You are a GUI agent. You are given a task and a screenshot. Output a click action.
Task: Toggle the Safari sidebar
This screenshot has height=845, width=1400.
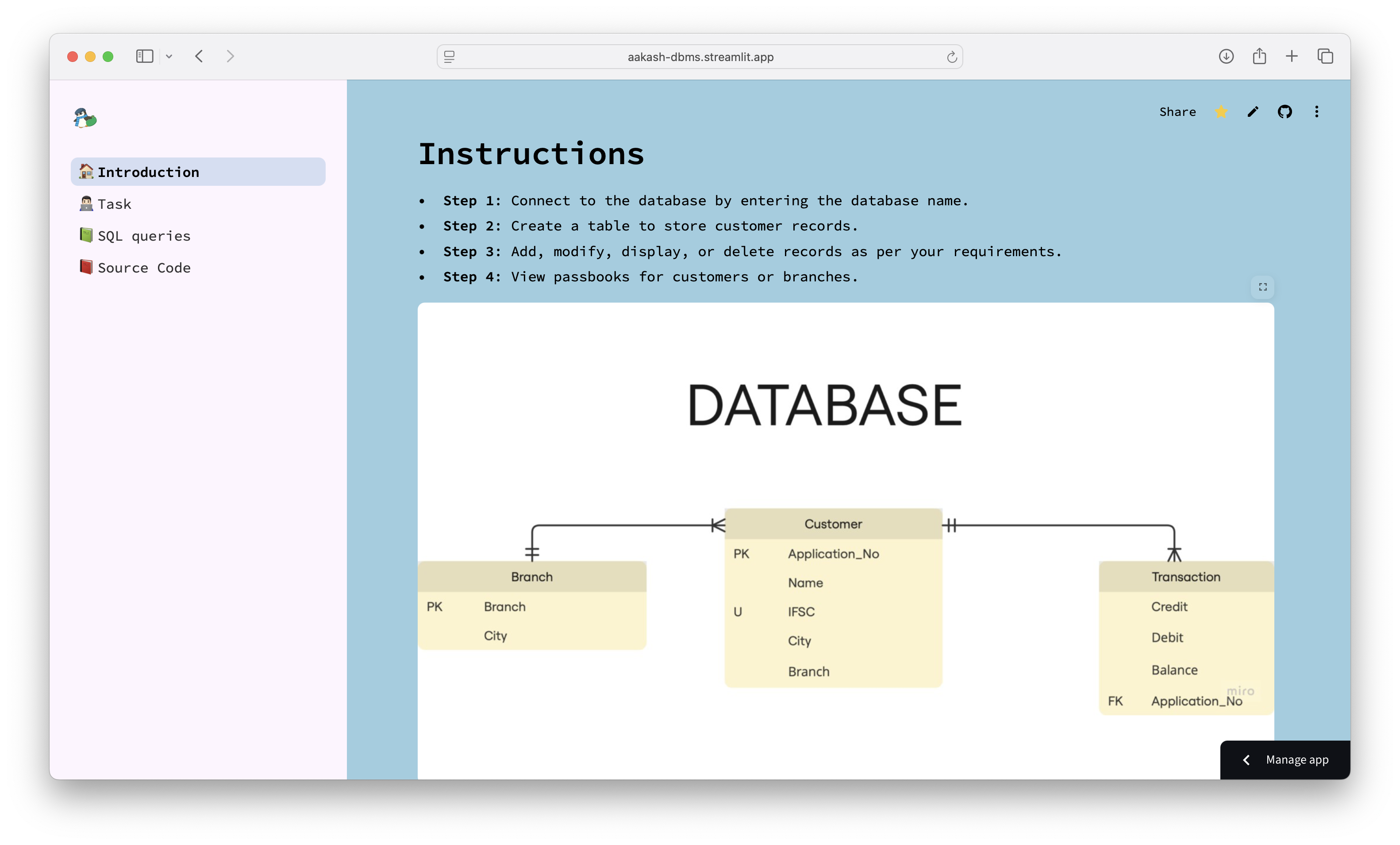point(144,56)
